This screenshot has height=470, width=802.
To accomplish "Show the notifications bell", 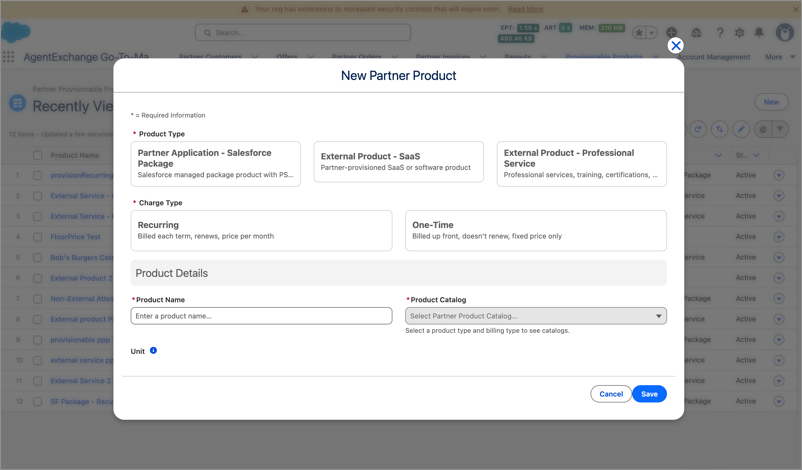I will click(x=759, y=33).
